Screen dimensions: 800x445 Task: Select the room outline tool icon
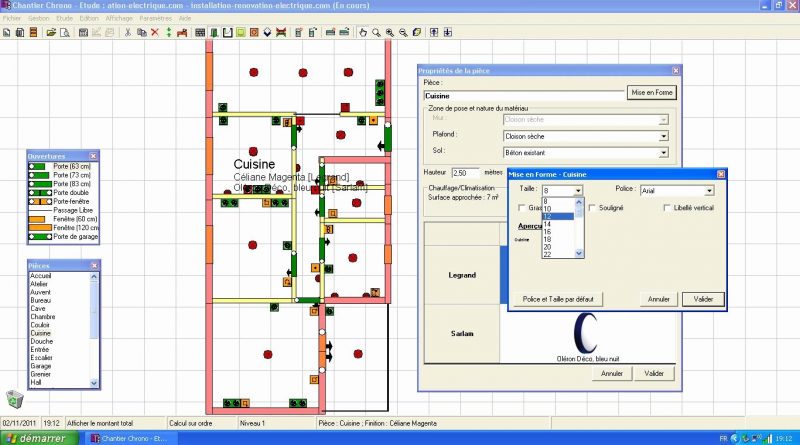click(x=228, y=32)
